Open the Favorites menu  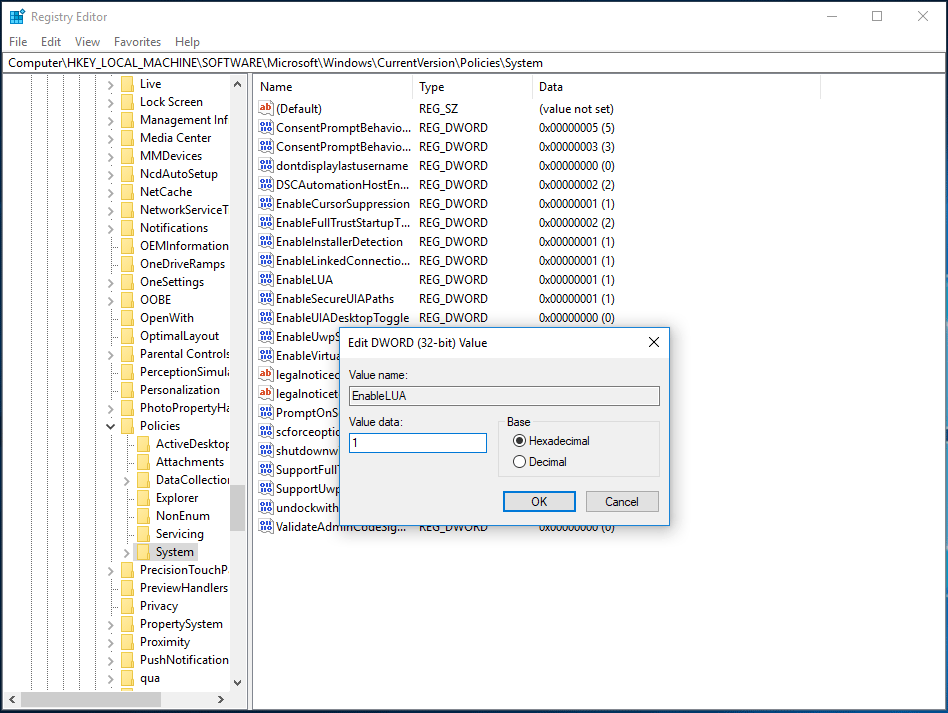pos(137,42)
